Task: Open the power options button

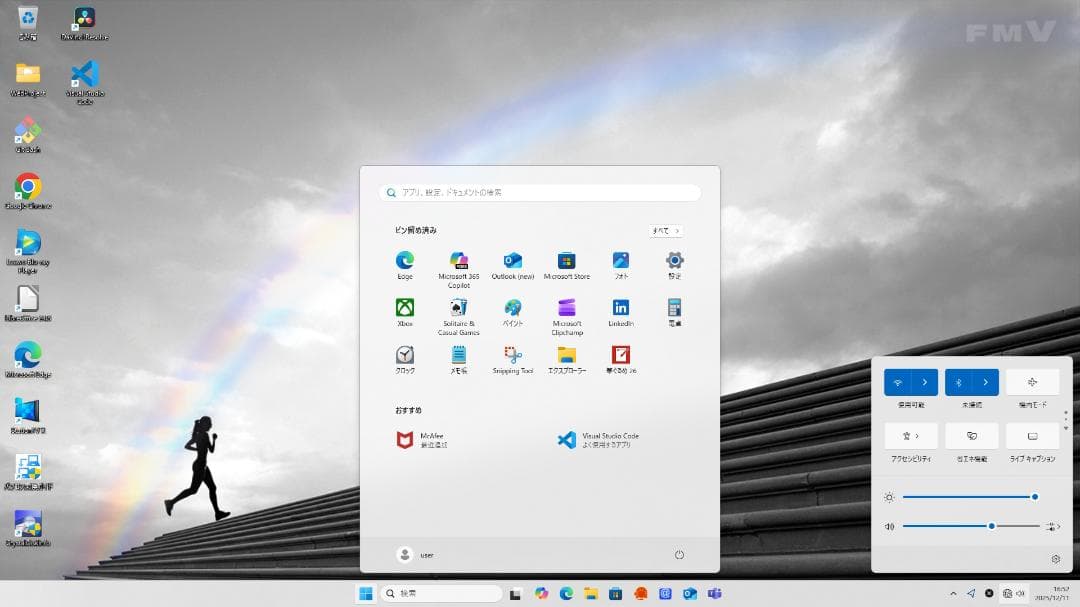Action: click(x=679, y=555)
